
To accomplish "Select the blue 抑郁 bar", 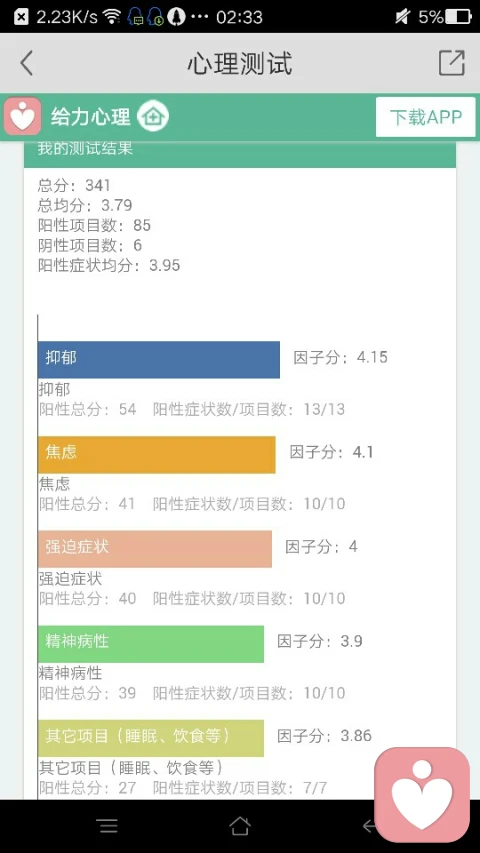I will (159, 360).
